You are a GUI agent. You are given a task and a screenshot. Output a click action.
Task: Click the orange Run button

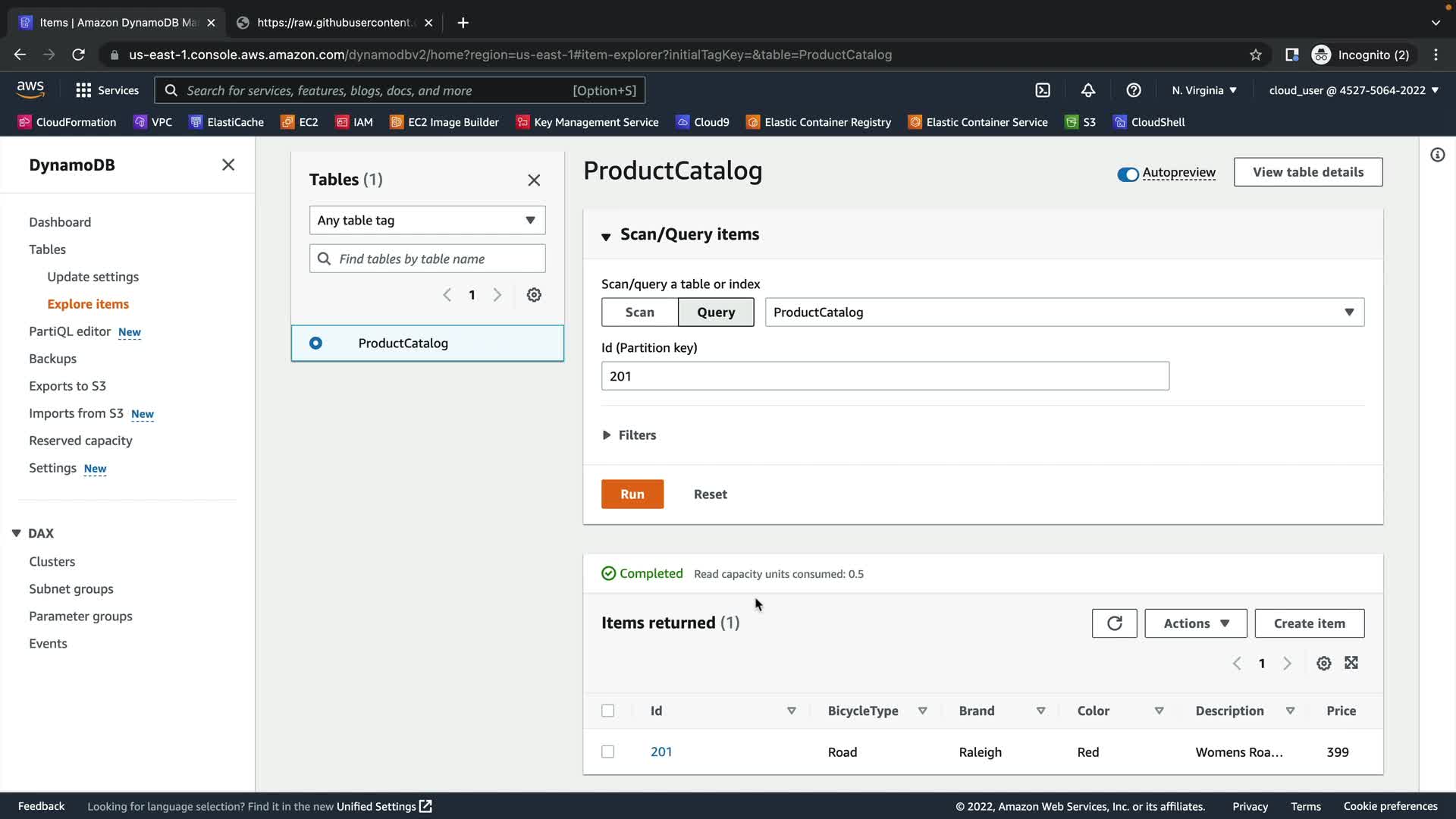tap(632, 494)
